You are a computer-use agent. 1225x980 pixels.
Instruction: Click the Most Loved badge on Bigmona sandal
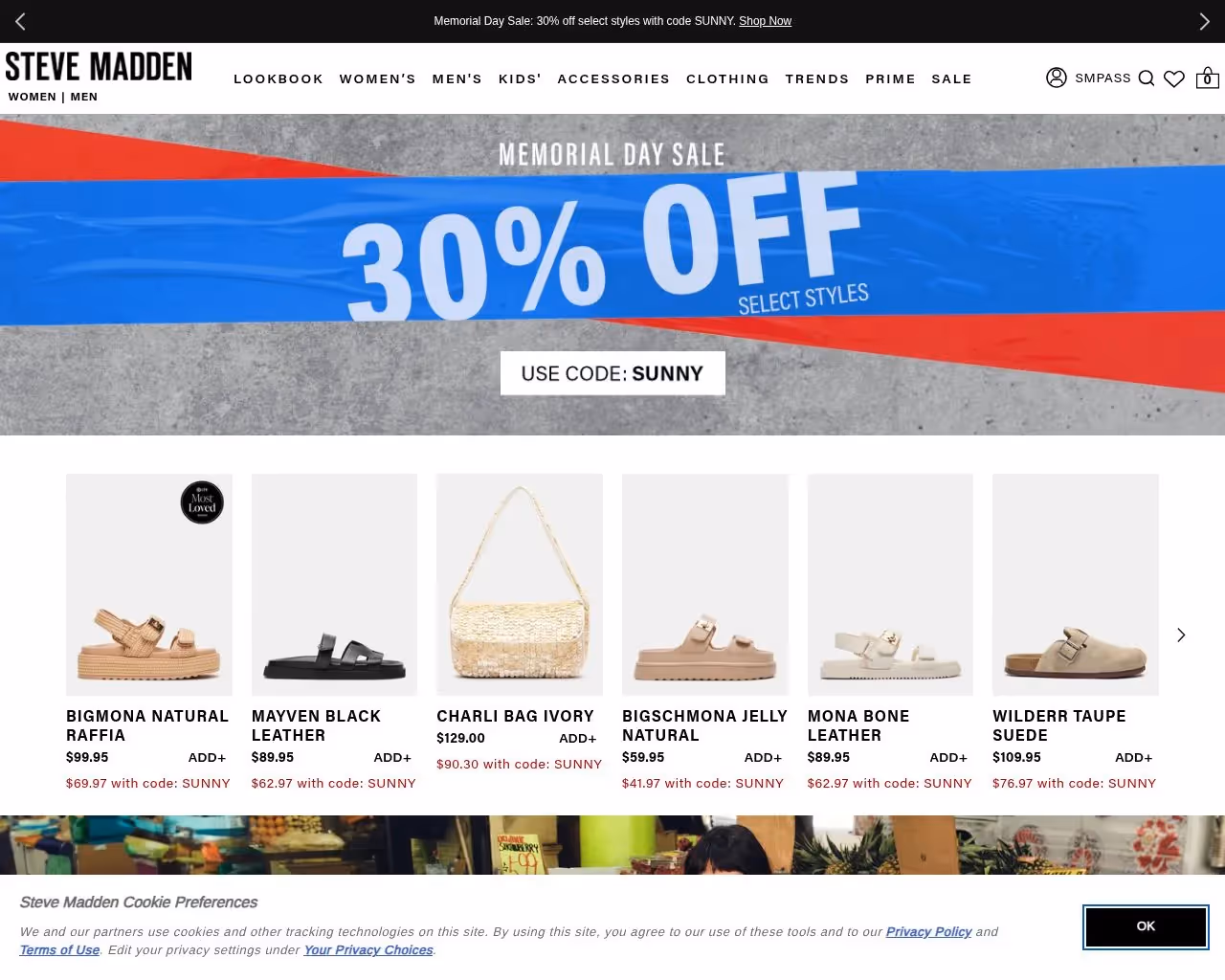tap(202, 502)
